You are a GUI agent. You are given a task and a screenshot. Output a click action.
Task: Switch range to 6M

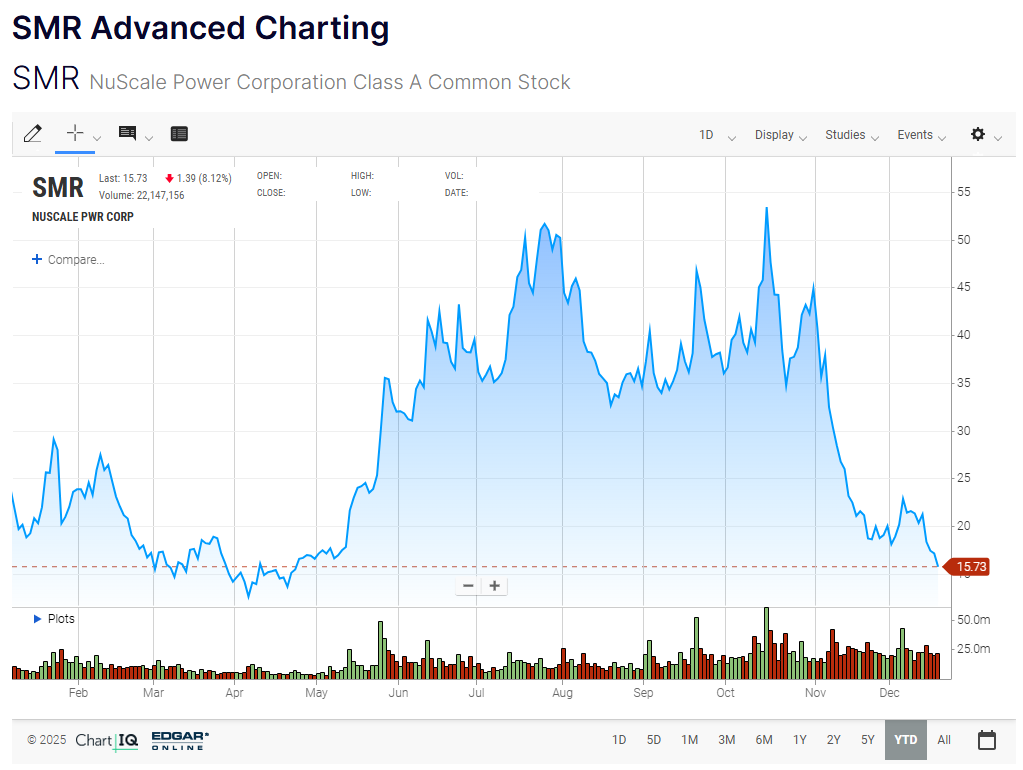point(764,740)
